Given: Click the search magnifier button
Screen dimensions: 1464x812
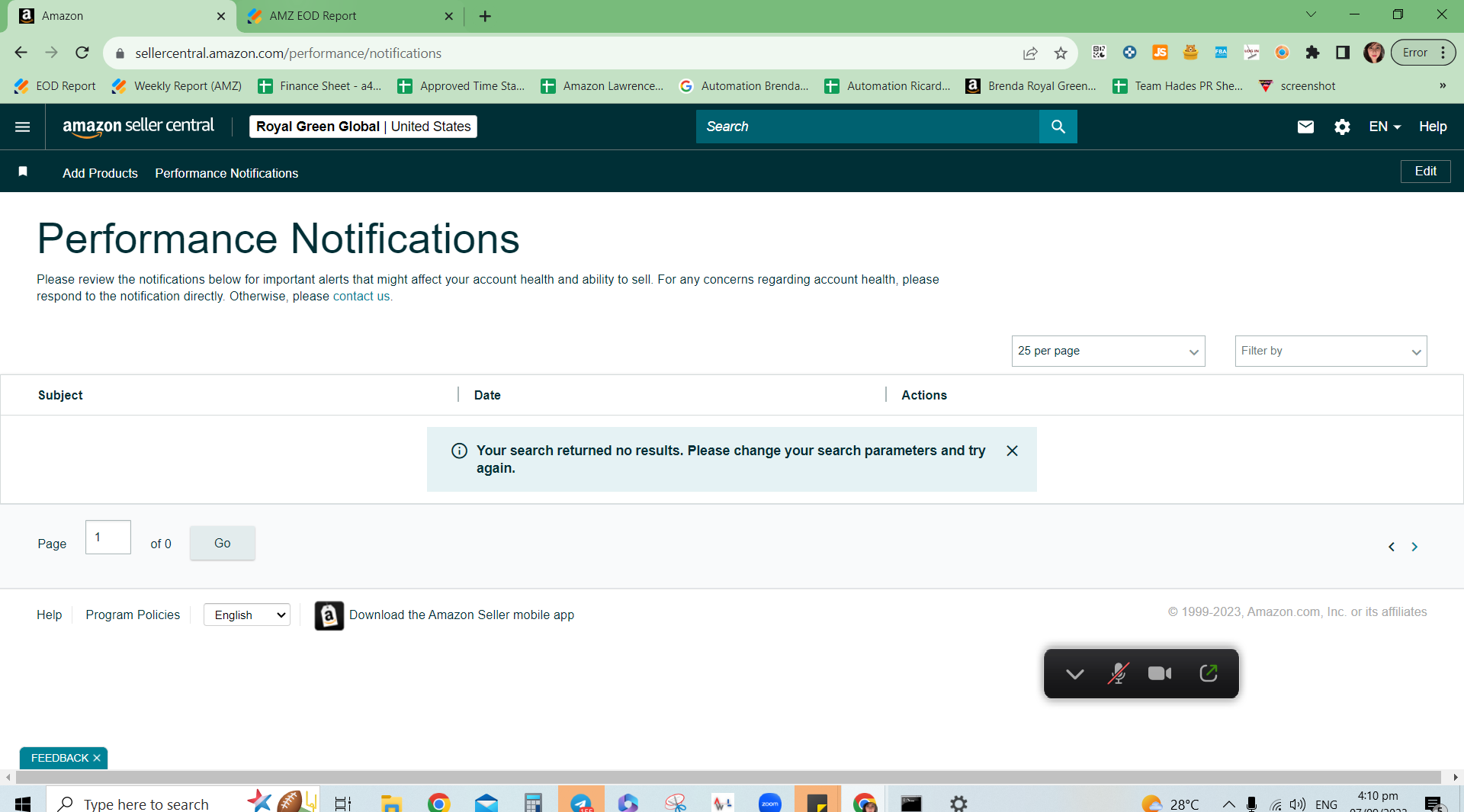Looking at the screenshot, I should point(1058,127).
